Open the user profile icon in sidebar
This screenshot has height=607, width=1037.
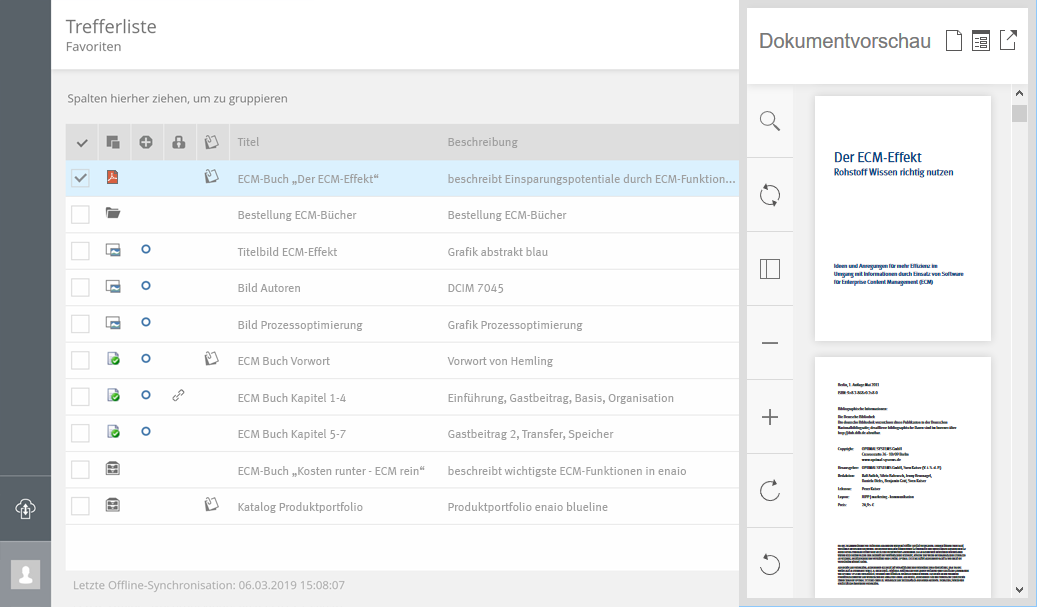click(26, 573)
